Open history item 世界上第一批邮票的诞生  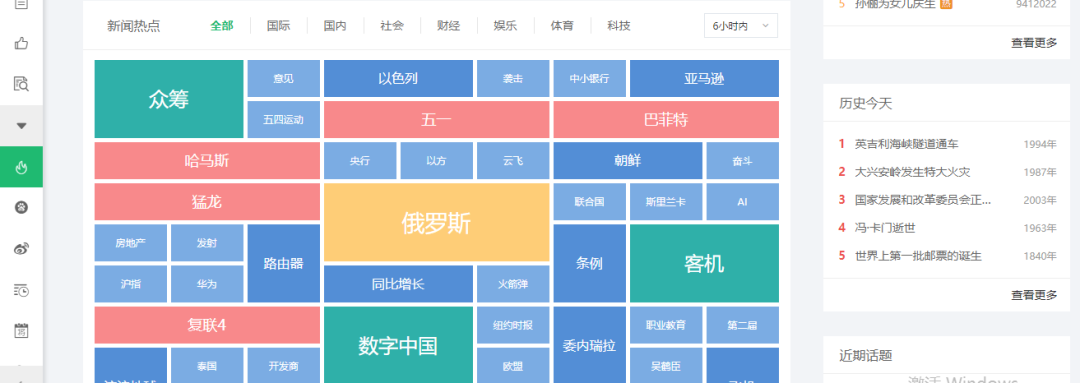point(918,256)
